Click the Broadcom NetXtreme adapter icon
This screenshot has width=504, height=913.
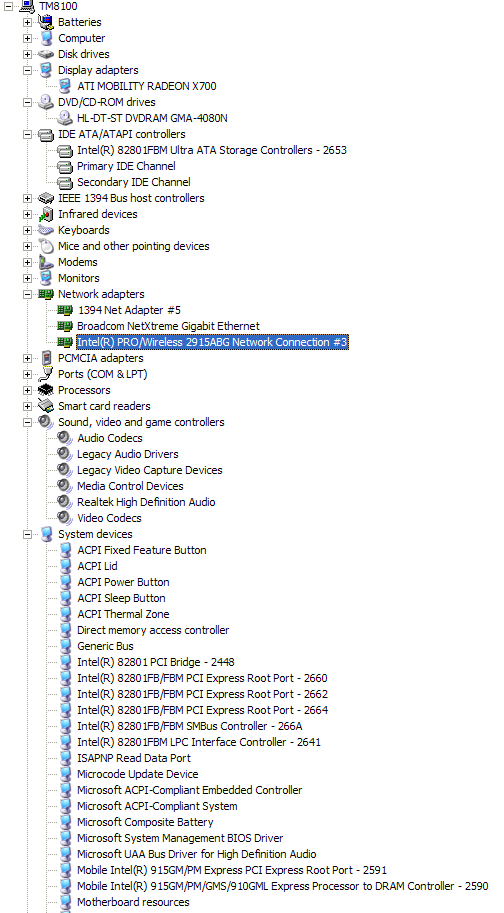click(65, 326)
